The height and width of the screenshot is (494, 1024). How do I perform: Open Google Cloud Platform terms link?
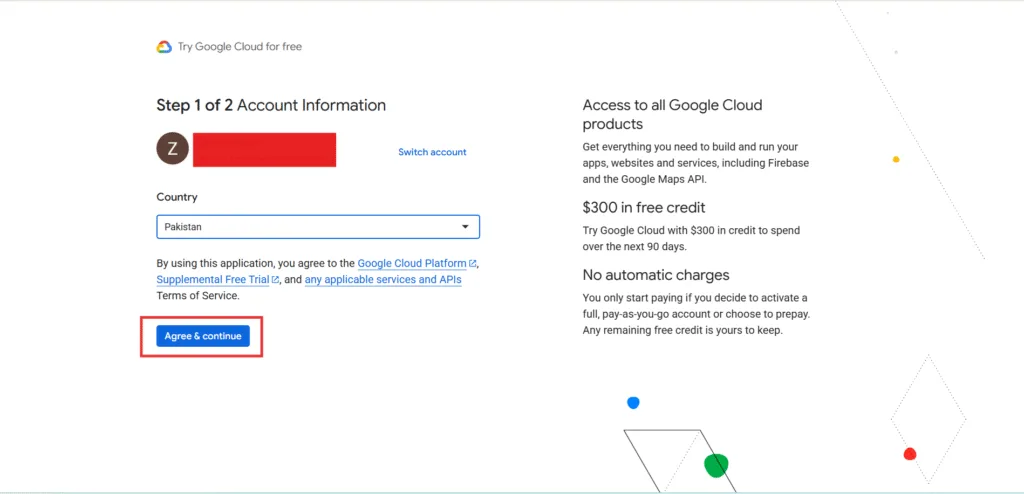coord(412,263)
